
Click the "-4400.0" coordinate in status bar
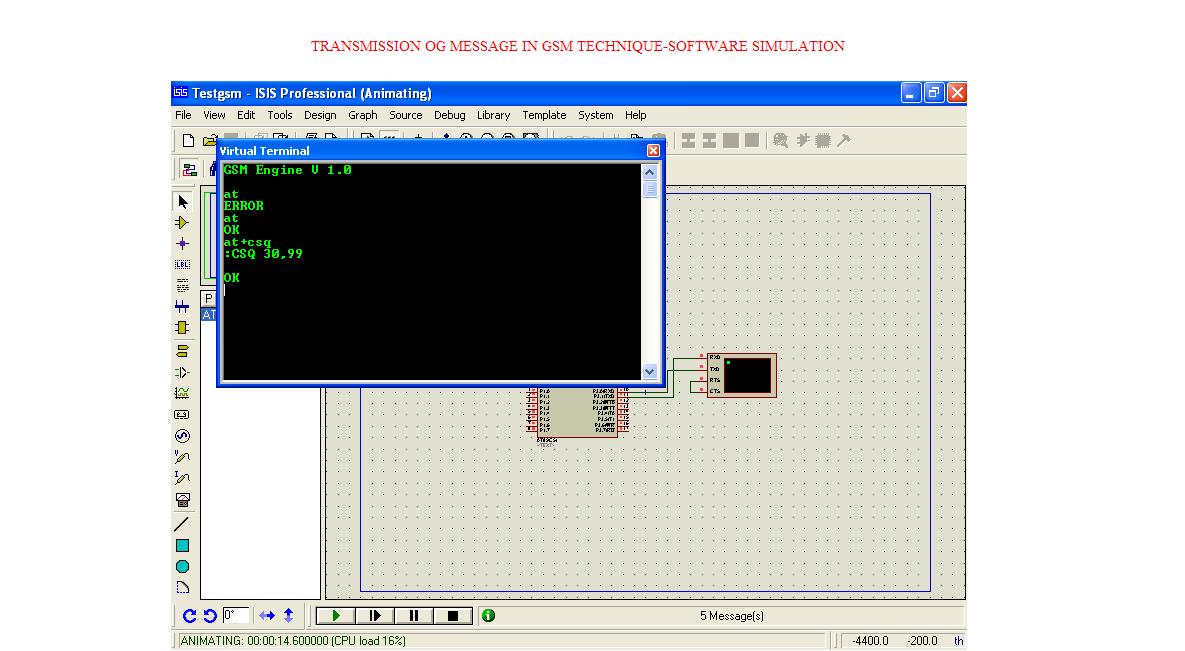(871, 640)
